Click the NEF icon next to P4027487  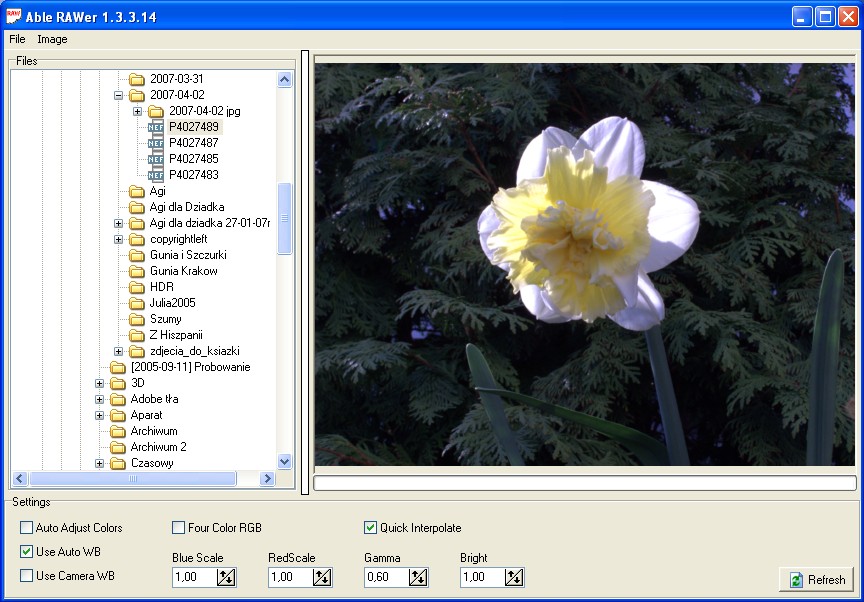click(x=155, y=143)
